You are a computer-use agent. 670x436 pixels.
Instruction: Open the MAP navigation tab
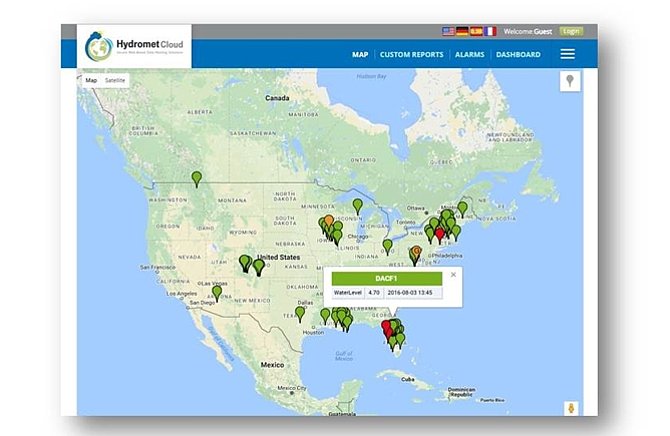pyautogui.click(x=360, y=54)
